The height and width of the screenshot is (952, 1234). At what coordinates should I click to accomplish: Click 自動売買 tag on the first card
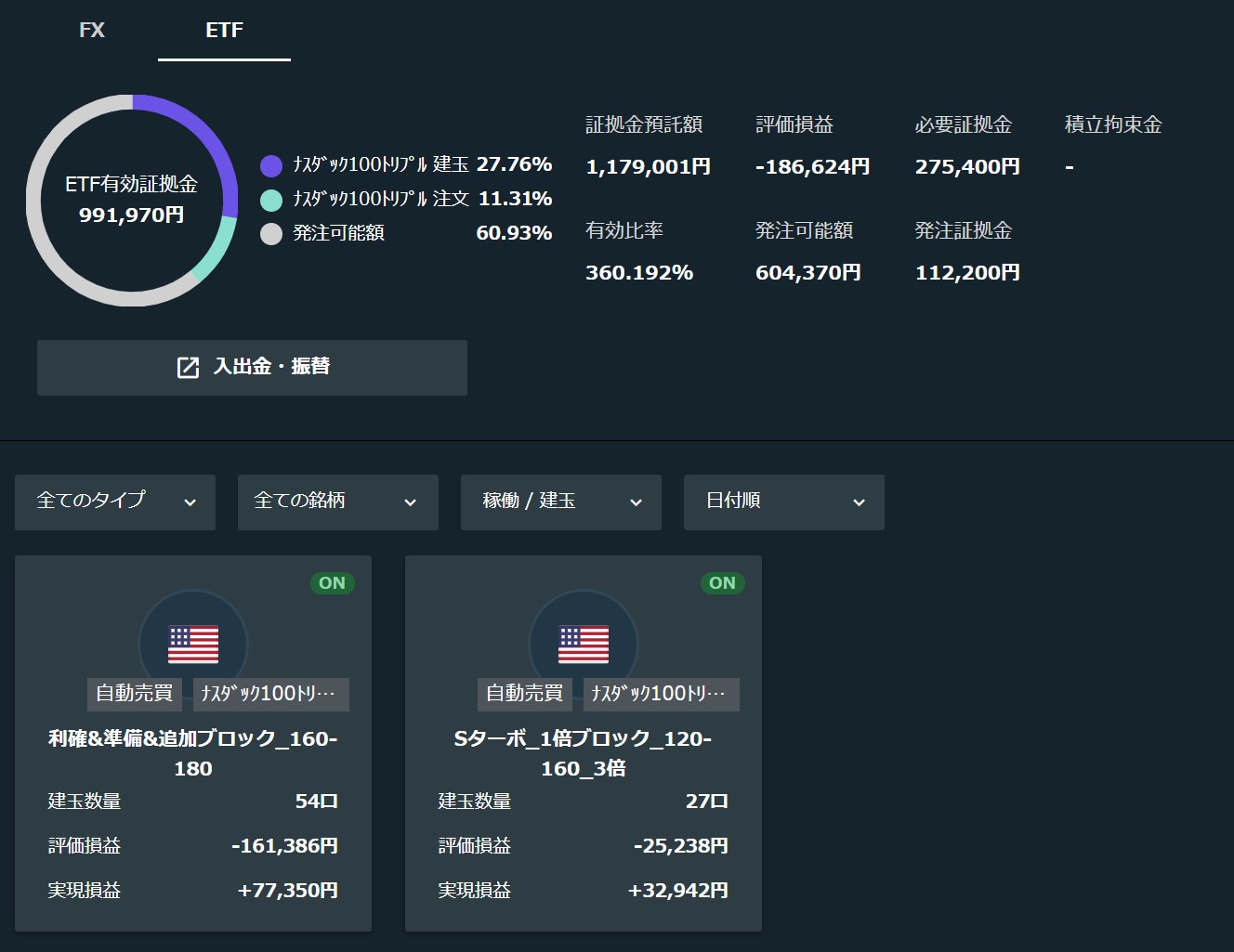(135, 694)
